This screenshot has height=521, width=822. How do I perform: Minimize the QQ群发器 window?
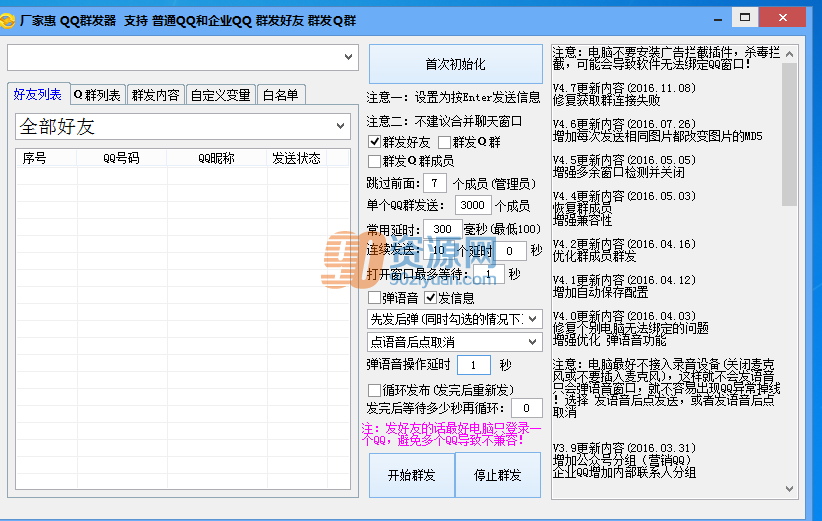click(718, 18)
